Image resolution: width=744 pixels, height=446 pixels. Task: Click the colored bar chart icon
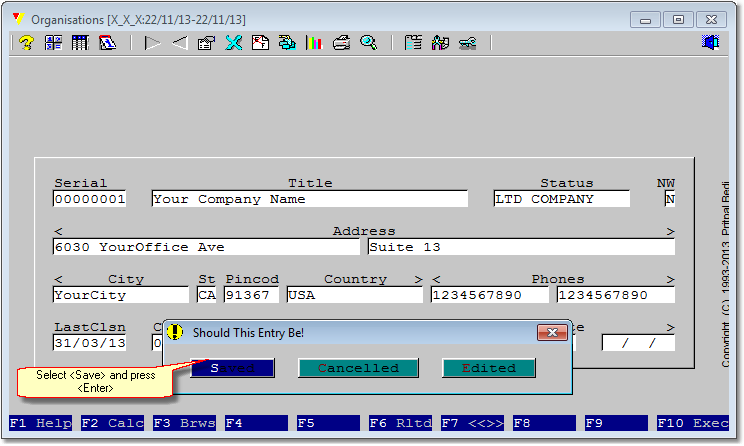pyautogui.click(x=314, y=43)
